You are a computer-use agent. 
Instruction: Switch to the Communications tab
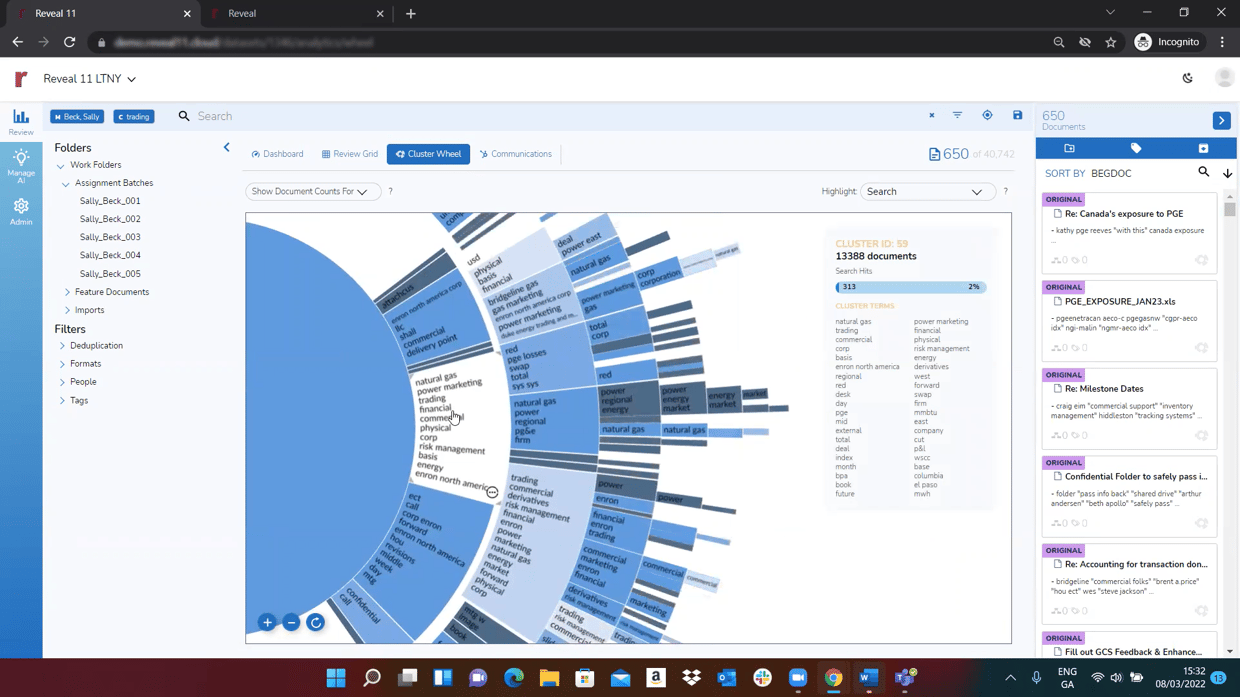pos(516,154)
